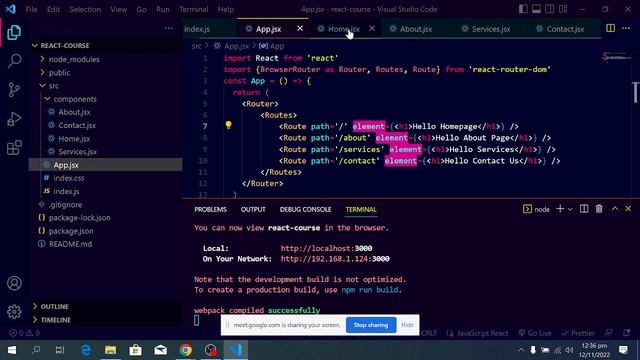Switch to Home.jsx editor tab
The image size is (640, 360).
click(x=344, y=29)
